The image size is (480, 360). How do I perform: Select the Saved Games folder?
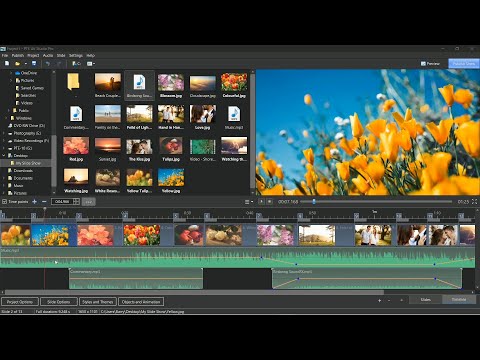[x=29, y=88]
